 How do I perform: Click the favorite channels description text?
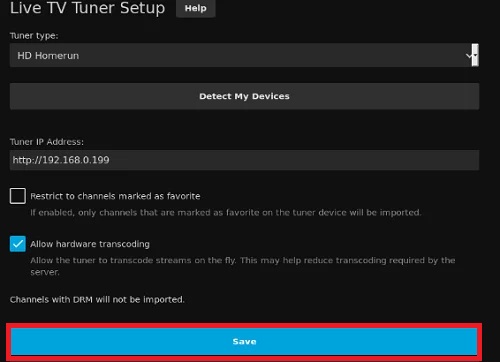click(x=226, y=212)
